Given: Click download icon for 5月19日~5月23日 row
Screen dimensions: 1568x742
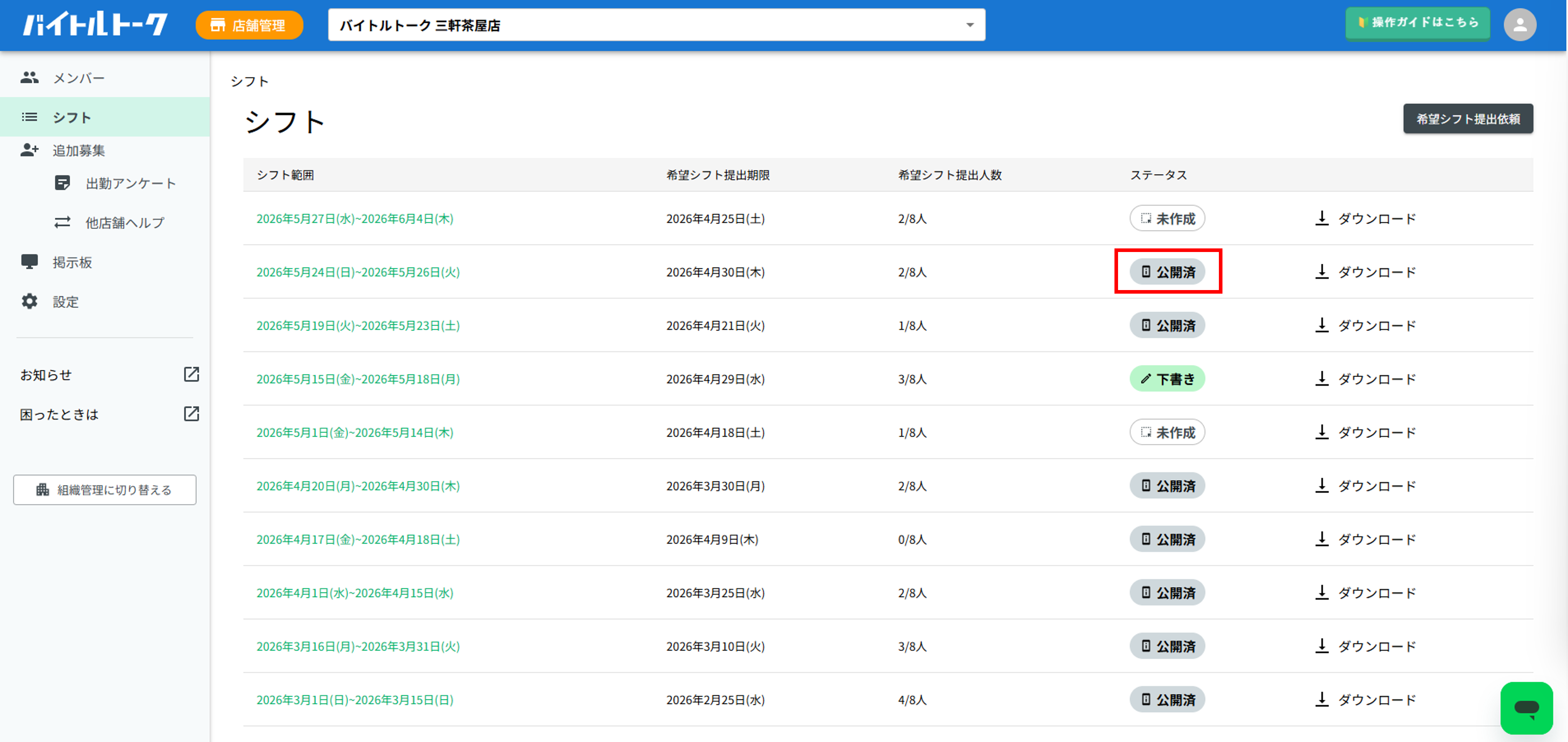Looking at the screenshot, I should pos(1321,325).
